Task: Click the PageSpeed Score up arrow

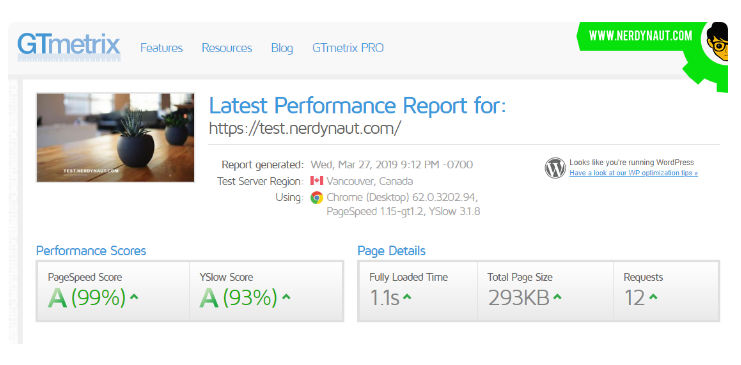Action: tap(134, 297)
